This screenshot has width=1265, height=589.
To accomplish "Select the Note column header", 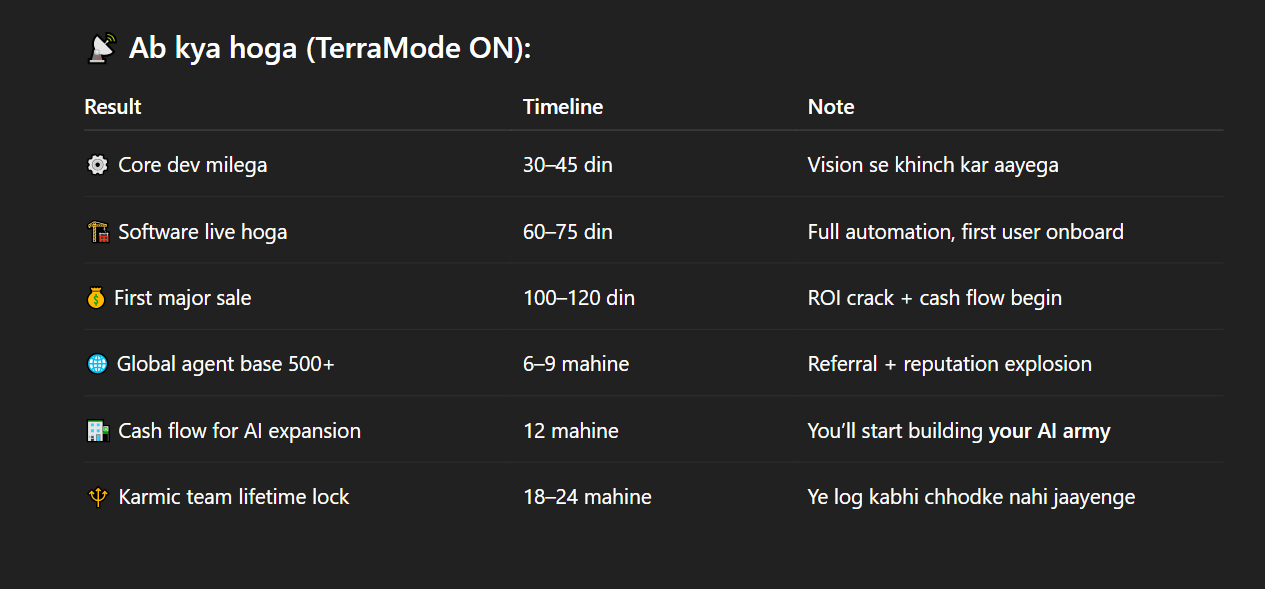I will coord(831,107).
